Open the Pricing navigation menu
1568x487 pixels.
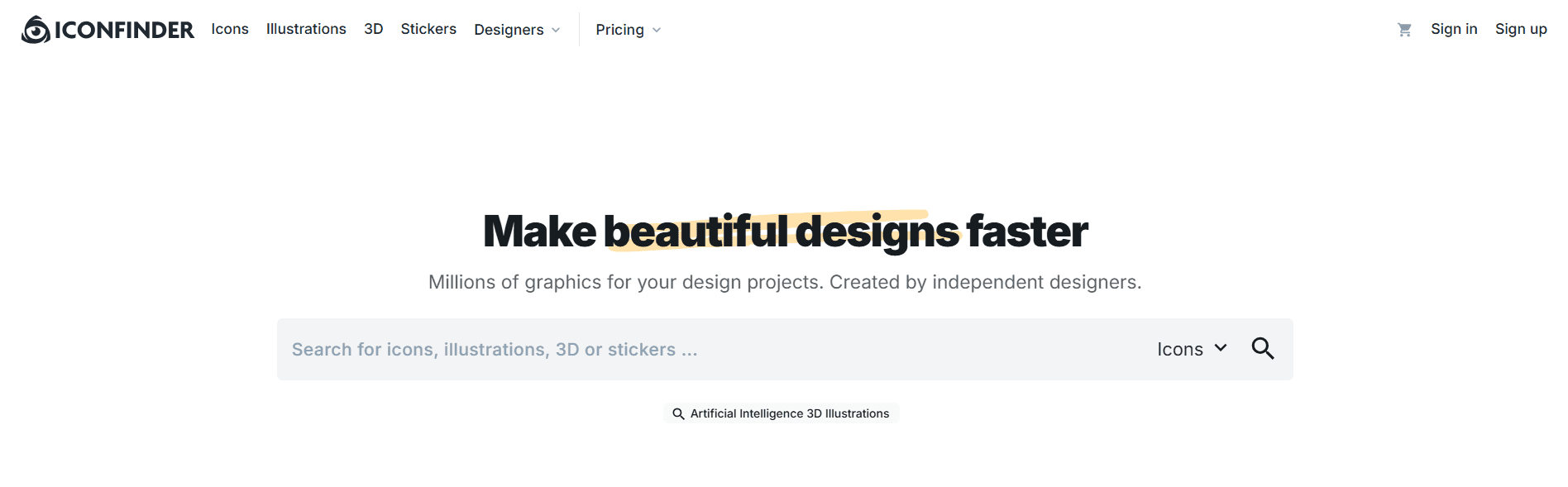619,30
